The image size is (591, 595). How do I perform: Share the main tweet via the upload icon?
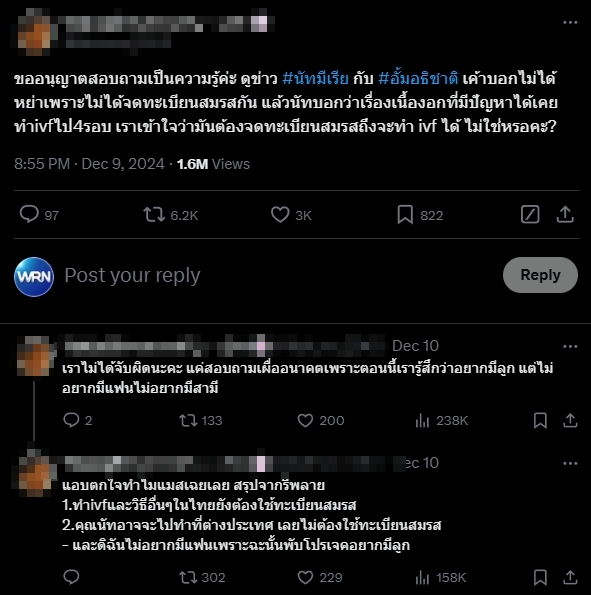click(x=565, y=214)
